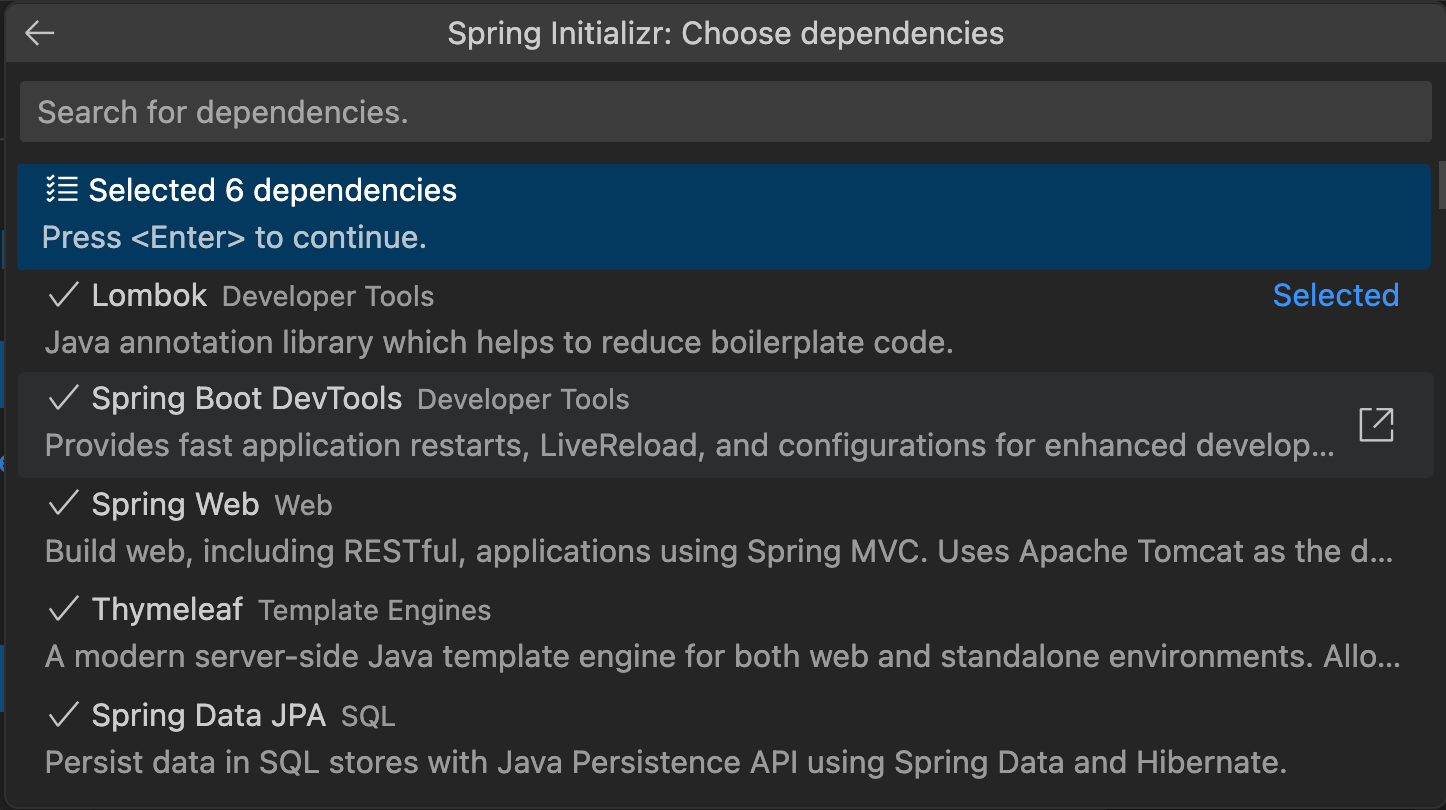Screen dimensions: 1446x810
Task: Deselect the Lombok dependency
Action: point(724,320)
